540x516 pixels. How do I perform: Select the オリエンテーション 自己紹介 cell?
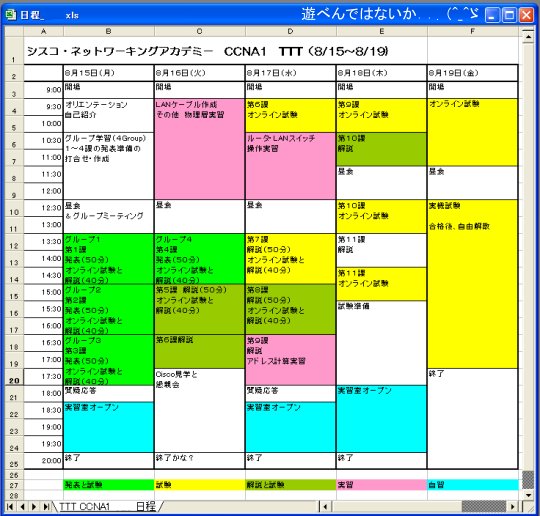point(108,115)
